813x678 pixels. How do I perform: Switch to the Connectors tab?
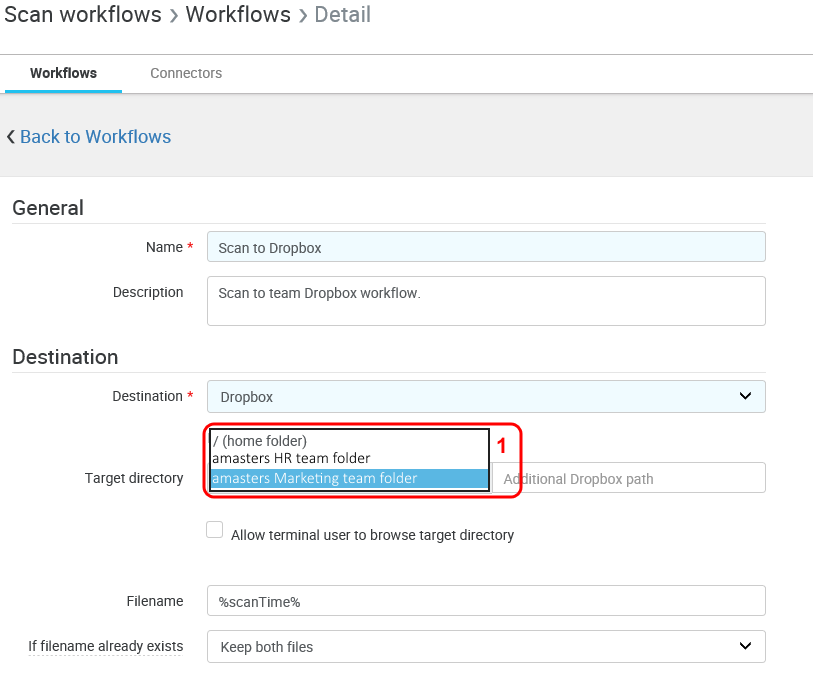pyautogui.click(x=186, y=73)
